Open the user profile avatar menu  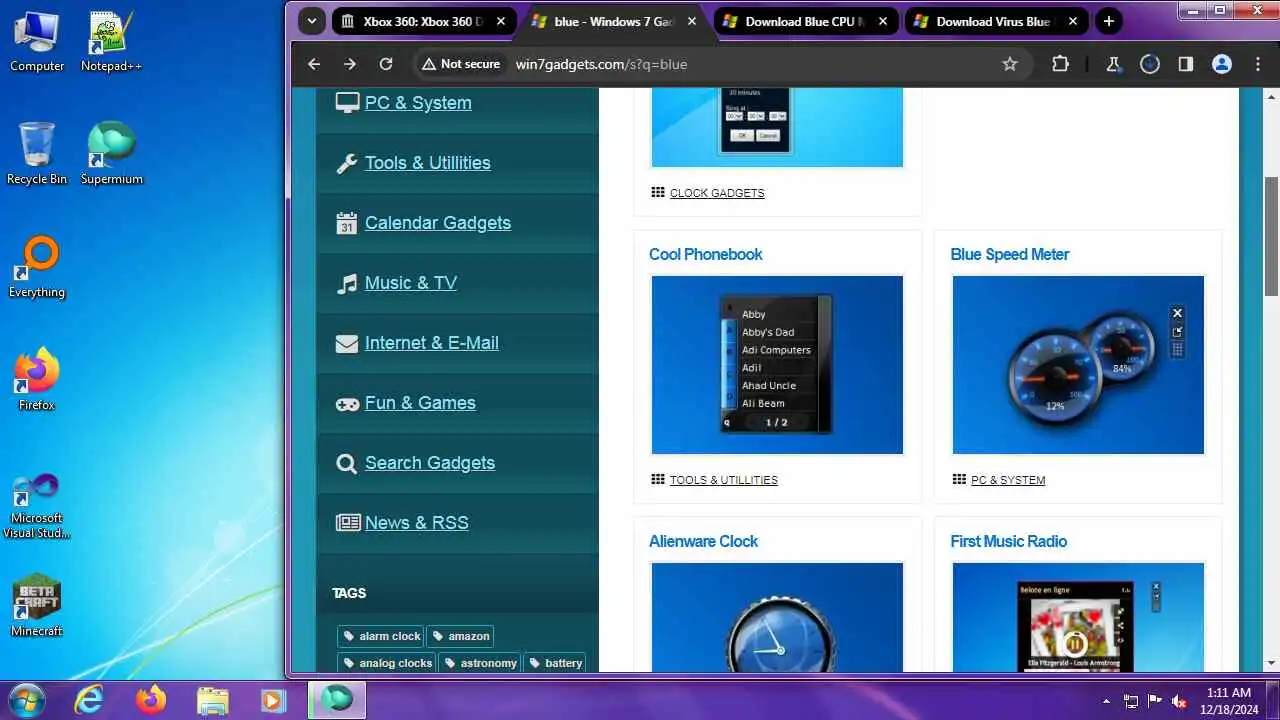[x=1222, y=64]
